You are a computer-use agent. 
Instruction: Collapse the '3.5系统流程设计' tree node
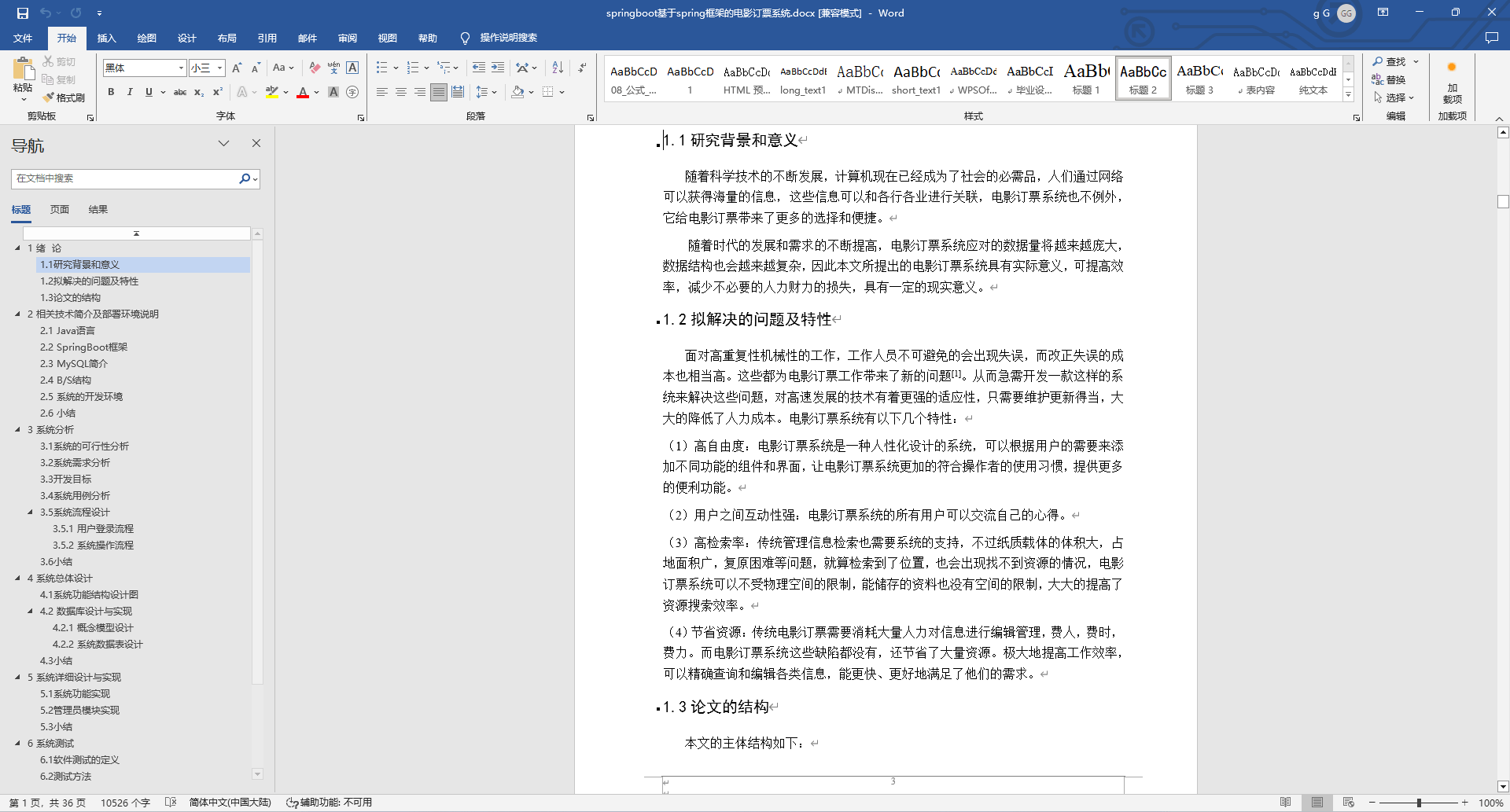30,512
